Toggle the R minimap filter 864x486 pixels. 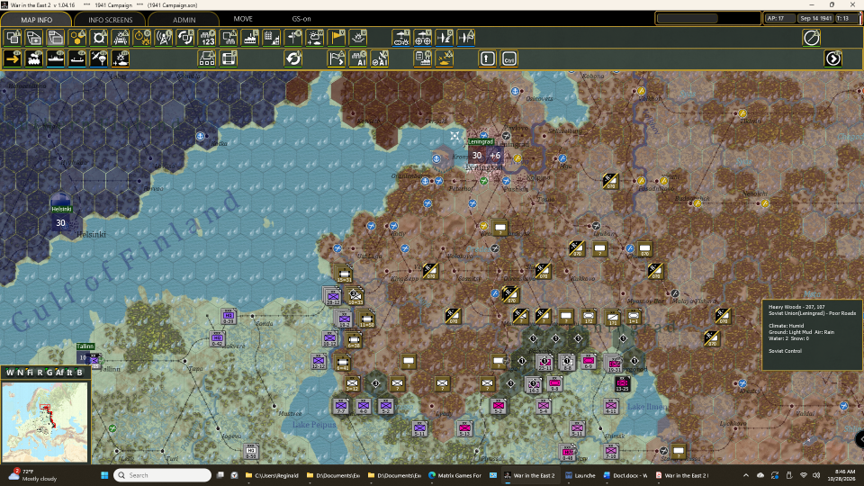click(40, 372)
